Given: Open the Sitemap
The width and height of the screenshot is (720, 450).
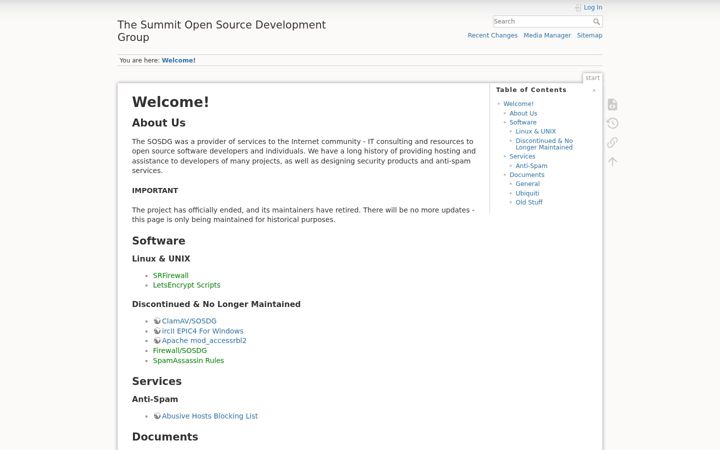Looking at the screenshot, I should (590, 35).
